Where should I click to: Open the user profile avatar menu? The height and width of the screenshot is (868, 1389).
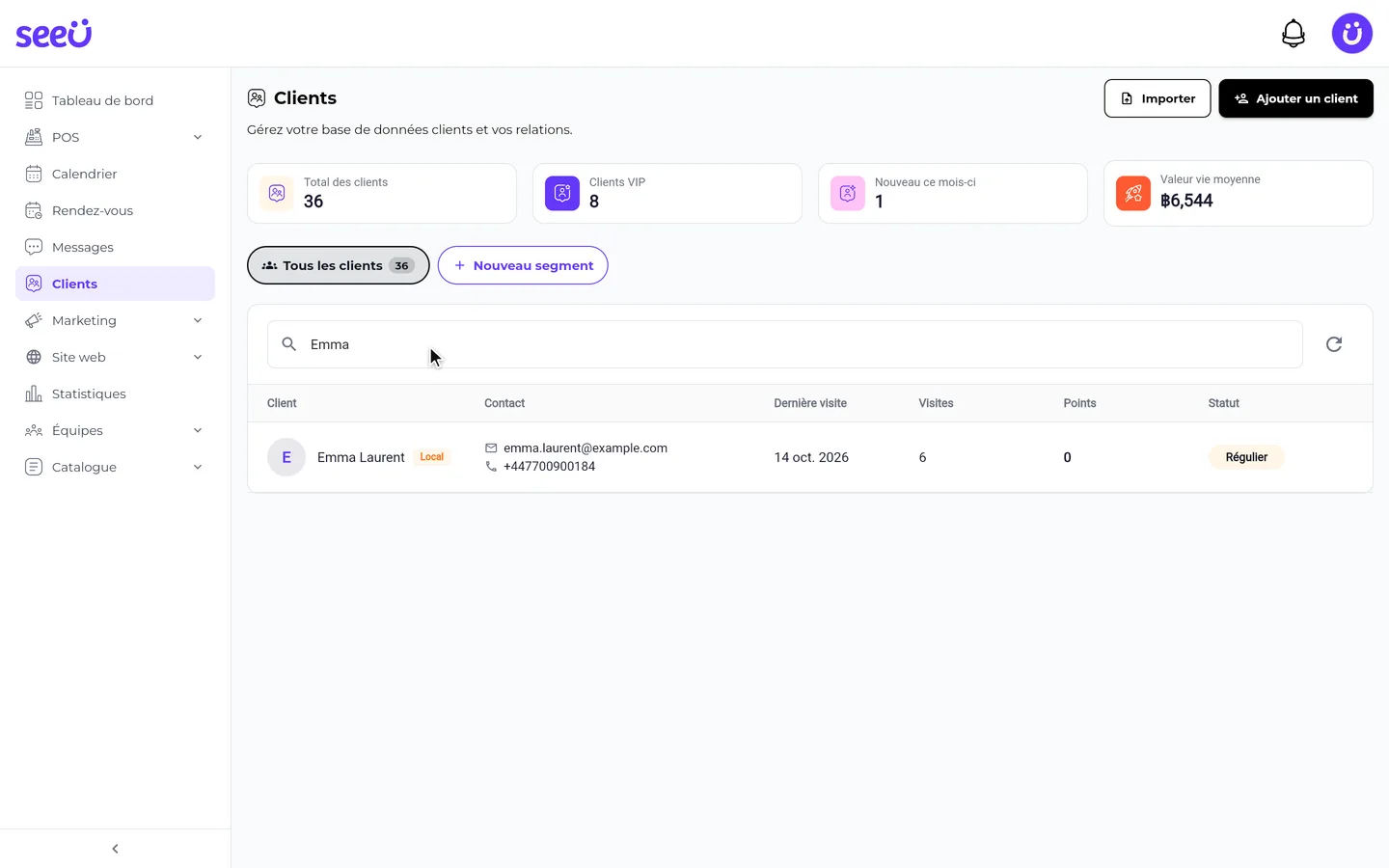(1352, 34)
